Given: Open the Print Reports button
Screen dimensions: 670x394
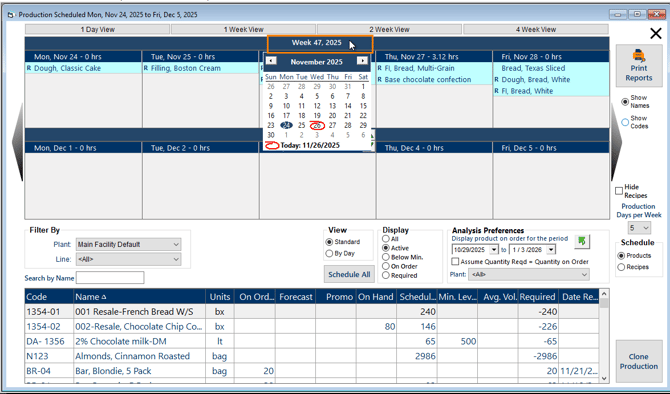Looking at the screenshot, I should [639, 66].
